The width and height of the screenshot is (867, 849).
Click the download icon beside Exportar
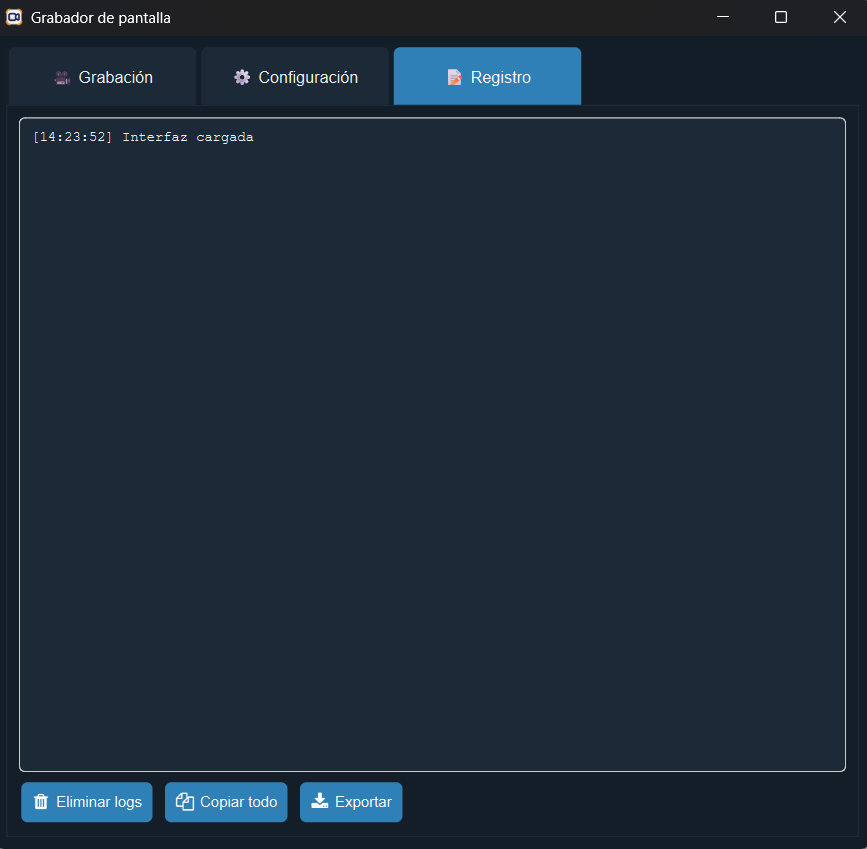(320, 802)
